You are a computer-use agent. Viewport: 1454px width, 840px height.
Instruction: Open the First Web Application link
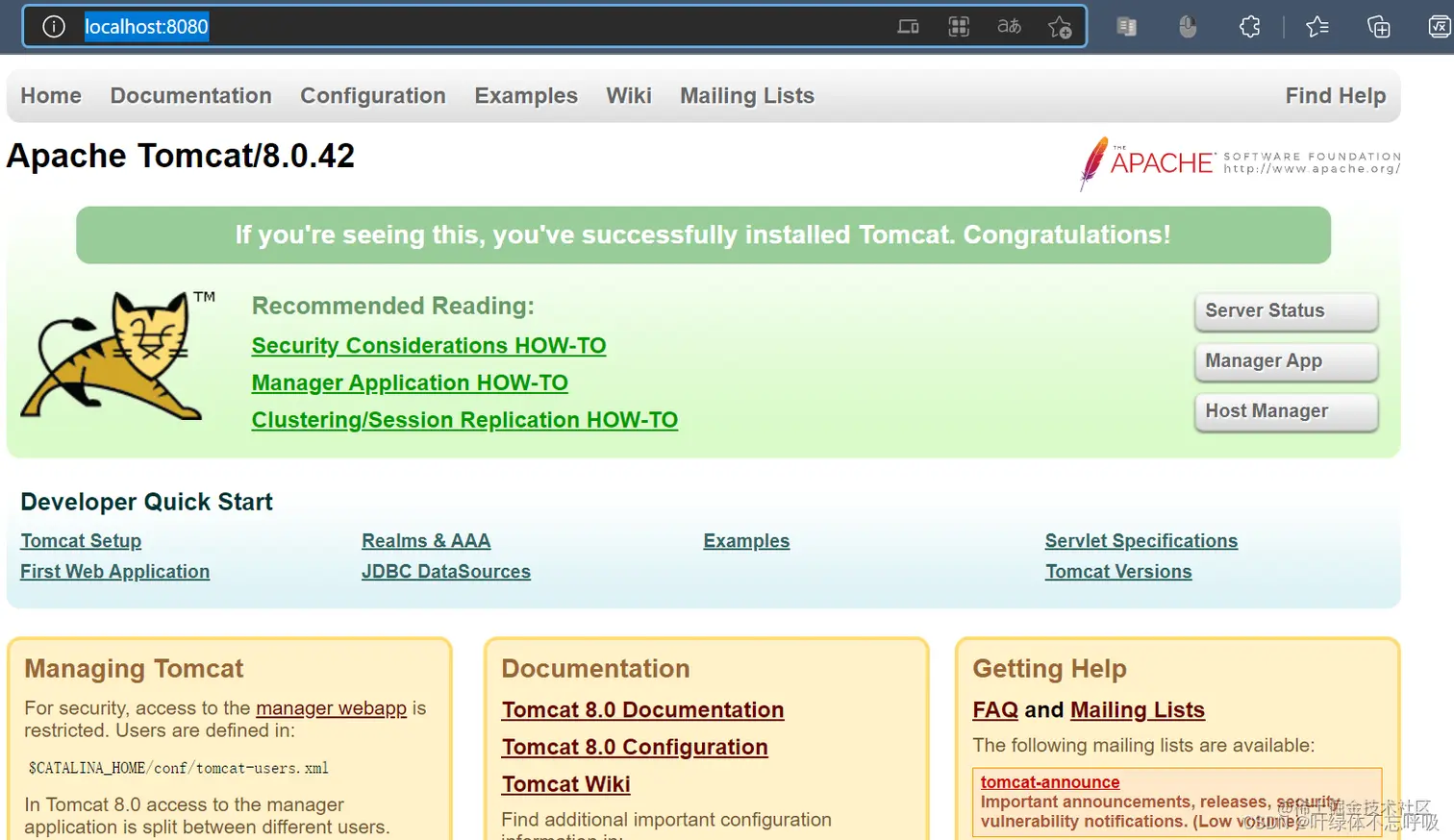[114, 572]
